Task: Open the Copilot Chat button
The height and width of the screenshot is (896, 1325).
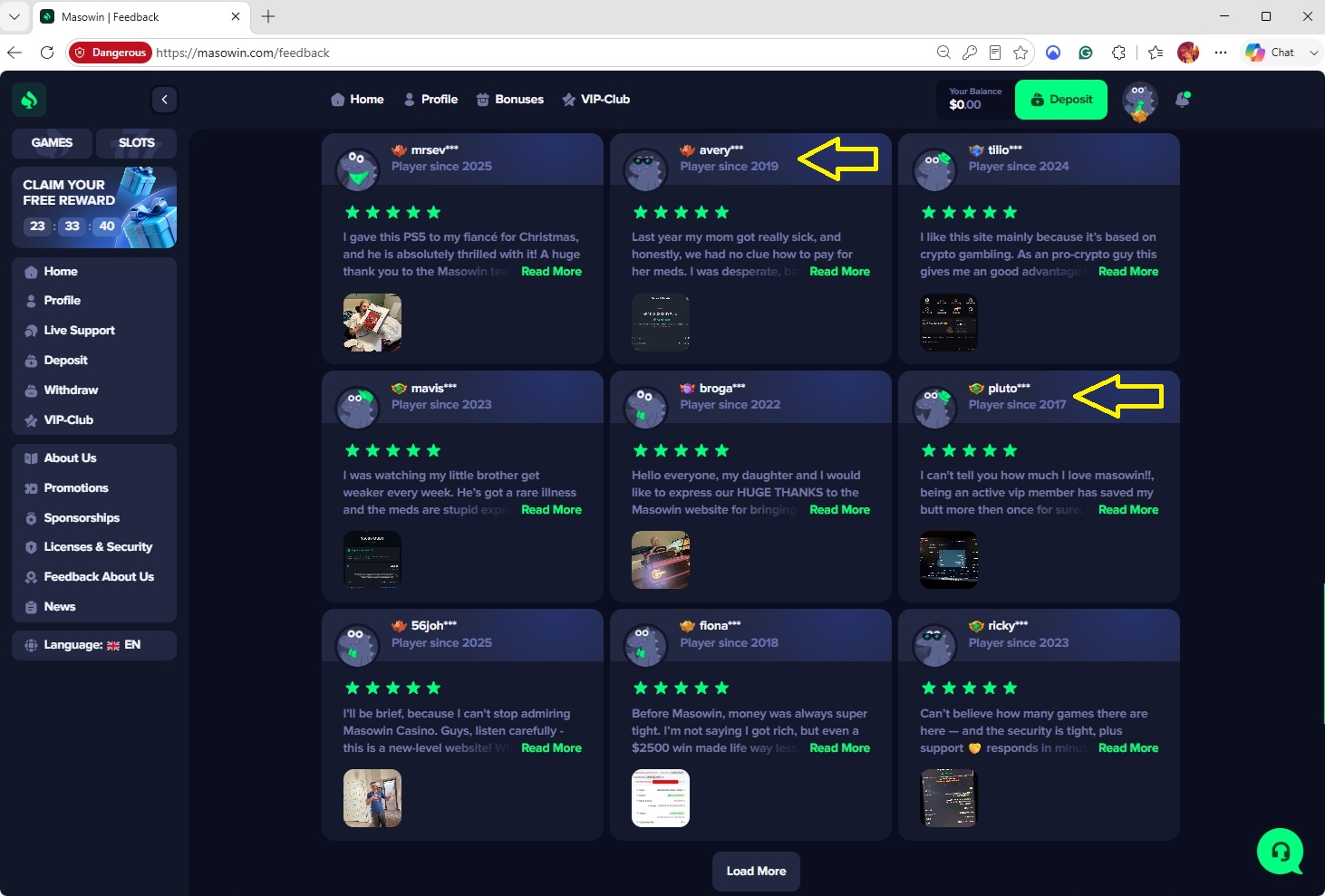Action: 1271,53
